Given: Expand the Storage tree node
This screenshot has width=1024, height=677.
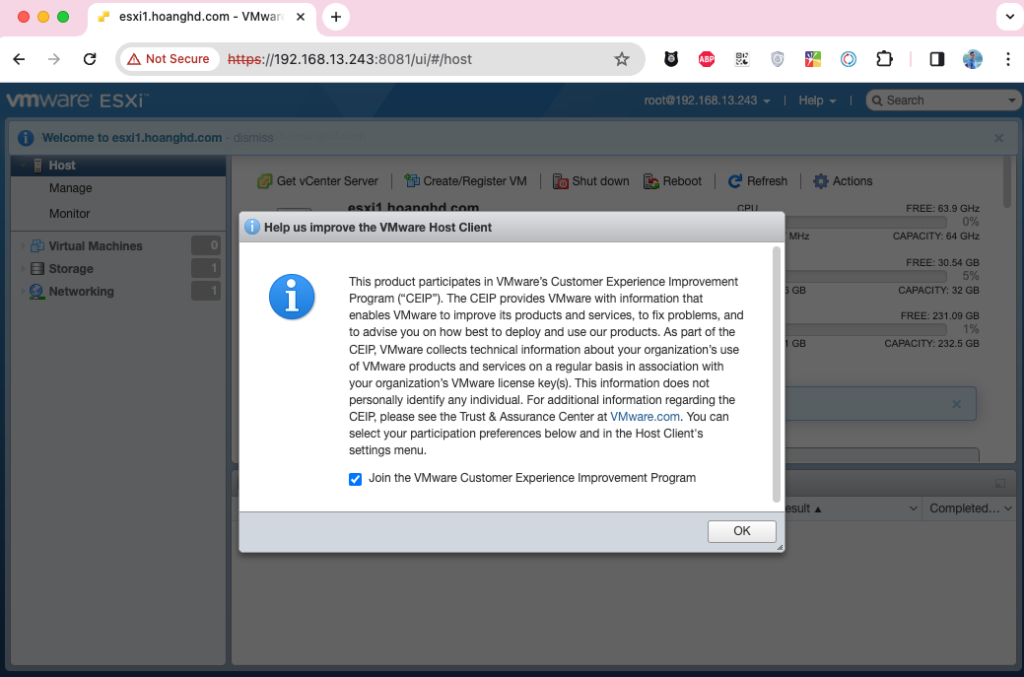Looking at the screenshot, I should pyautogui.click(x=23, y=268).
